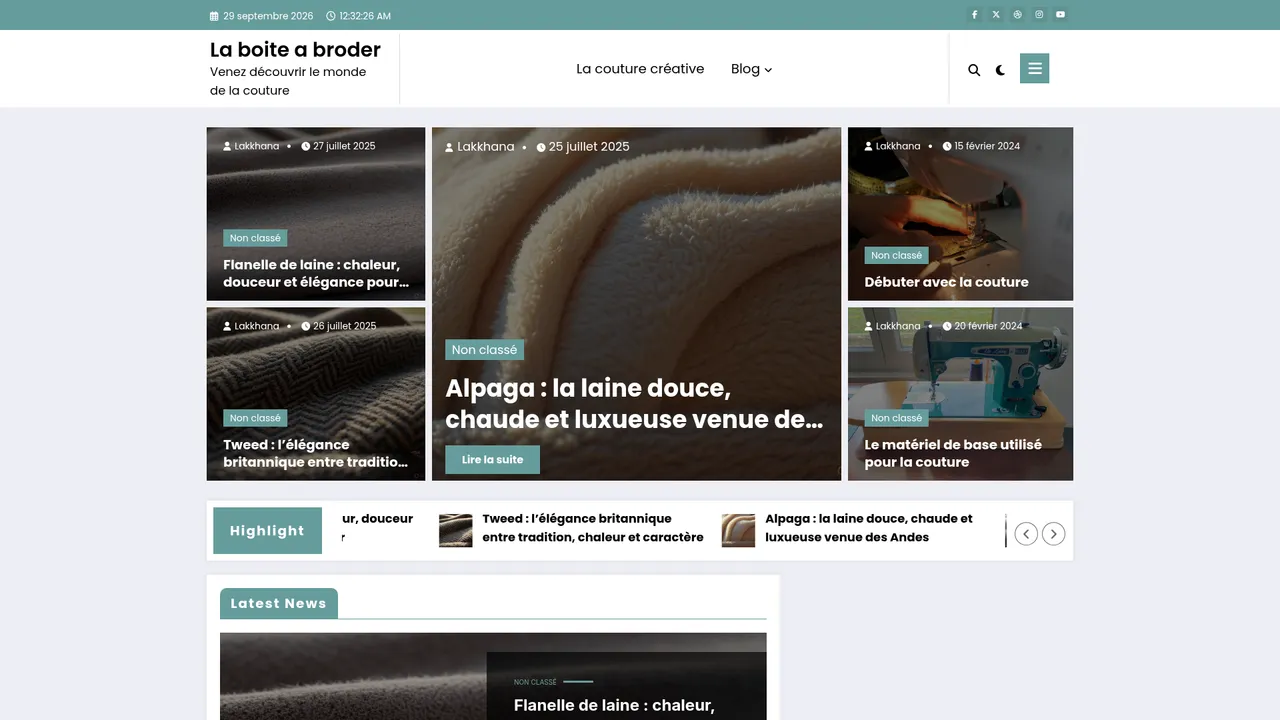The image size is (1280, 720).
Task: Click the clock icon beside 12:32:26 AM
Action: point(331,16)
